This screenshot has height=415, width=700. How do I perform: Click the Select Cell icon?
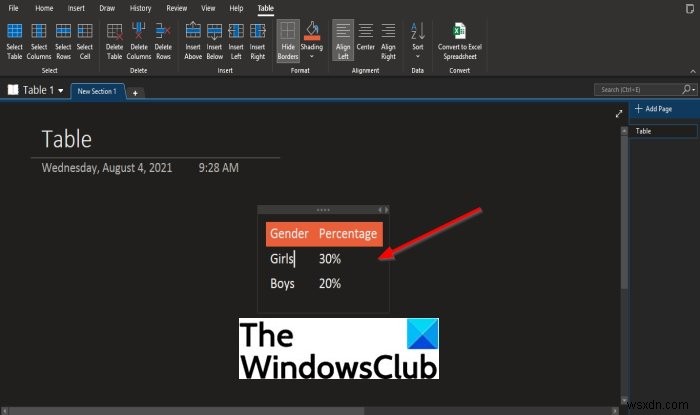pos(85,31)
